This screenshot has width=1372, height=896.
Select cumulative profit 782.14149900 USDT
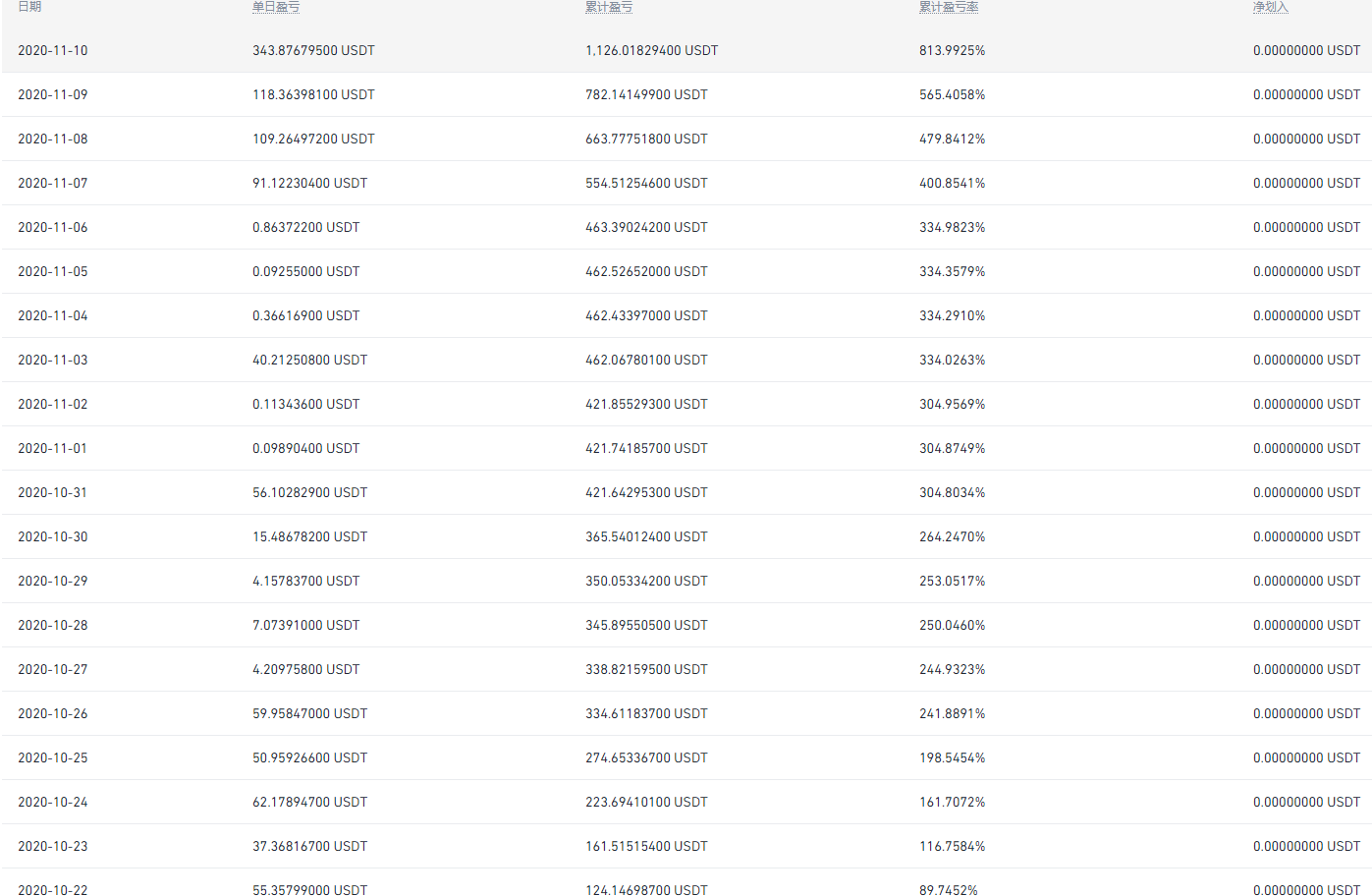click(646, 94)
